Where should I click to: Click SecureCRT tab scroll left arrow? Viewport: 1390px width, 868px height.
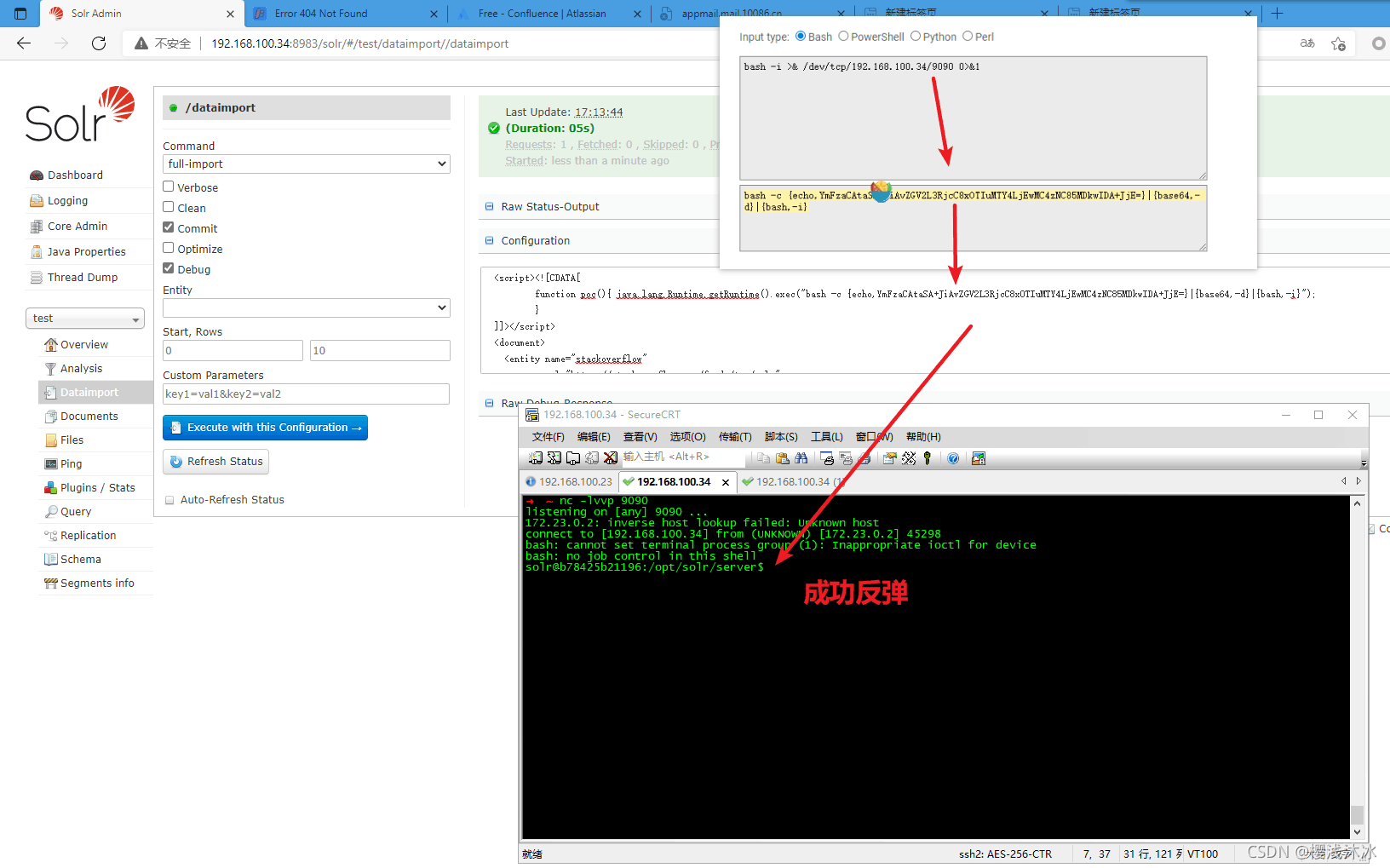point(1344,481)
